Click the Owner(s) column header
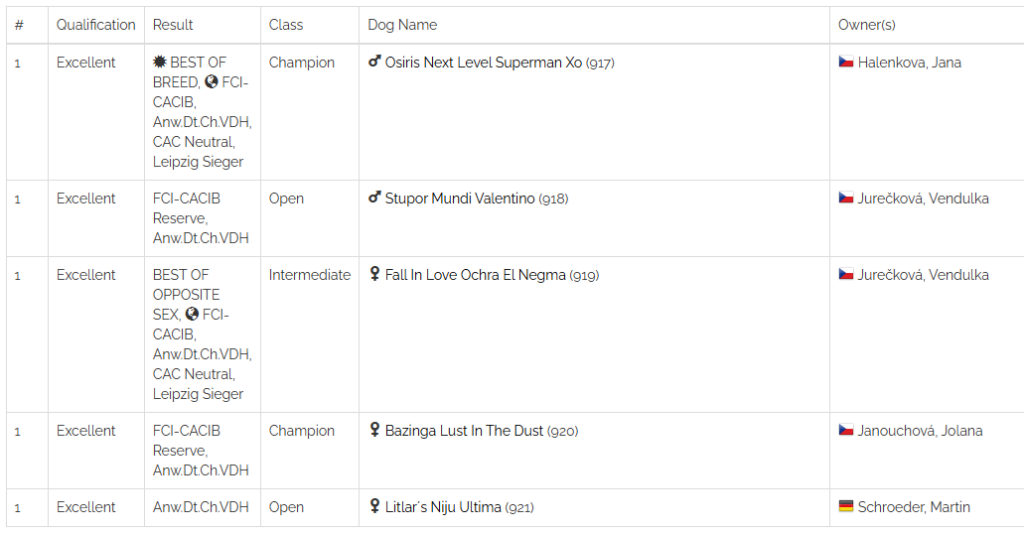Image resolution: width=1024 pixels, height=533 pixels. tap(867, 25)
